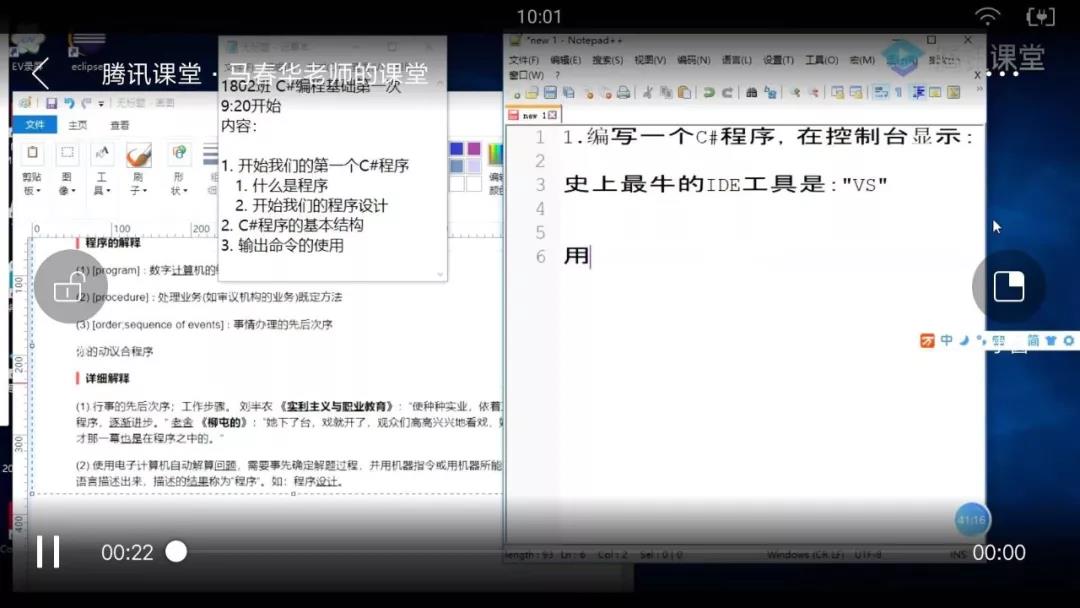1080x608 pixels.
Task: Open Find via the binoculars icon
Action: 751,93
